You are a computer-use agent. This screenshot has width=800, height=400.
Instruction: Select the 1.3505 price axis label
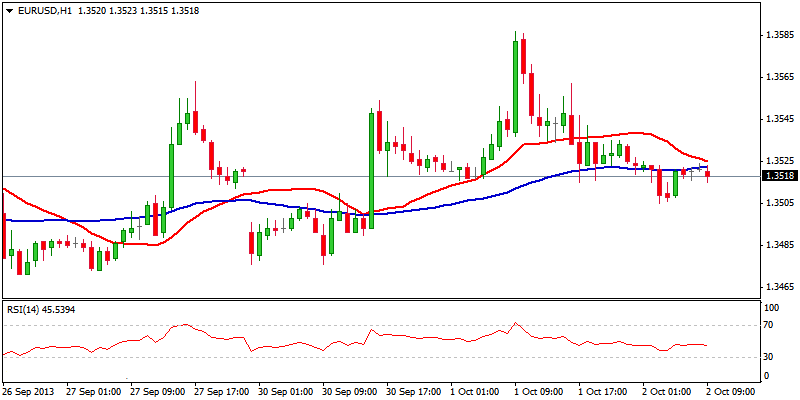(779, 203)
